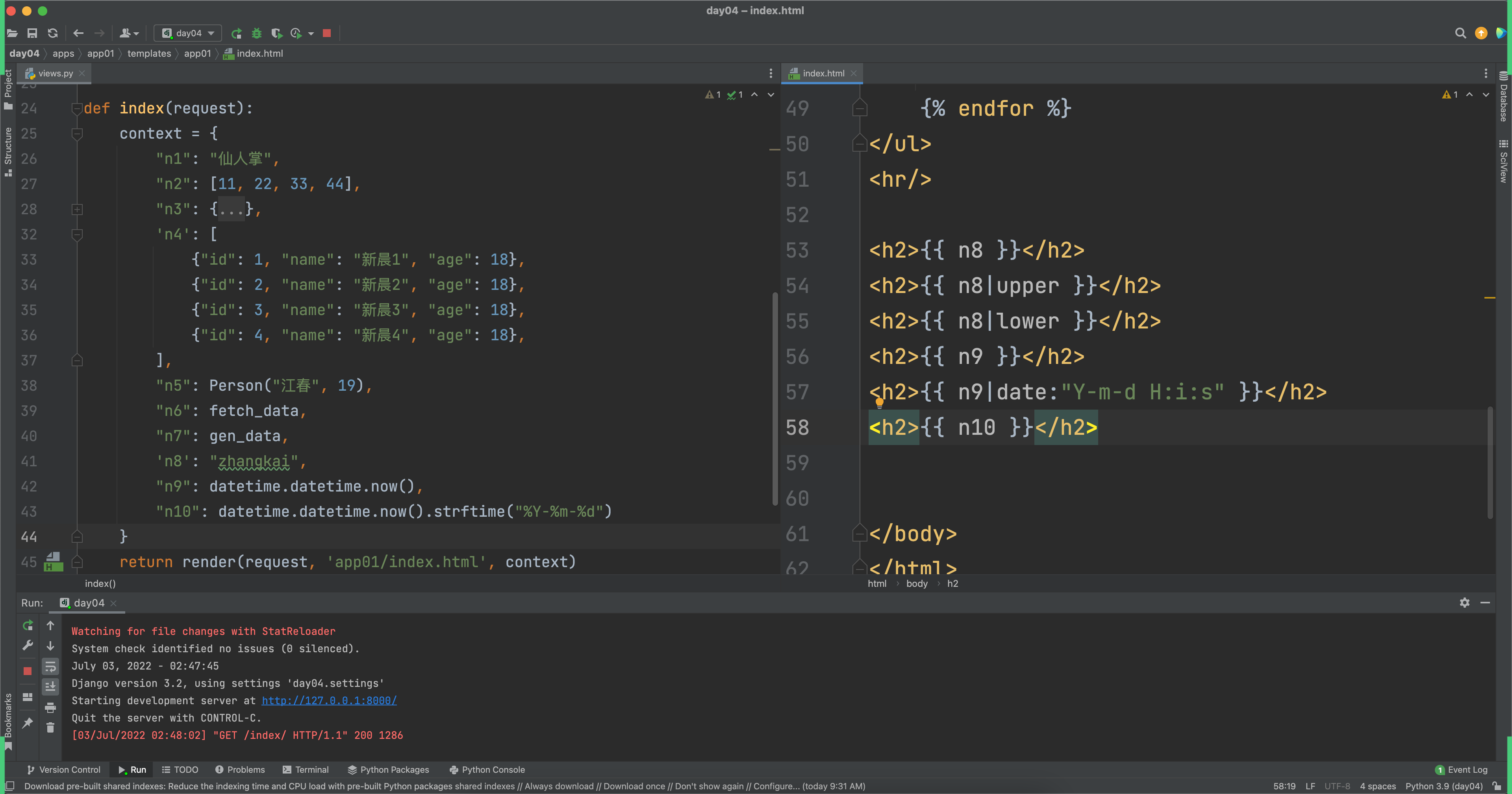Click the Debug bug icon in toolbar
This screenshot has width=1512, height=794.
tap(256, 33)
